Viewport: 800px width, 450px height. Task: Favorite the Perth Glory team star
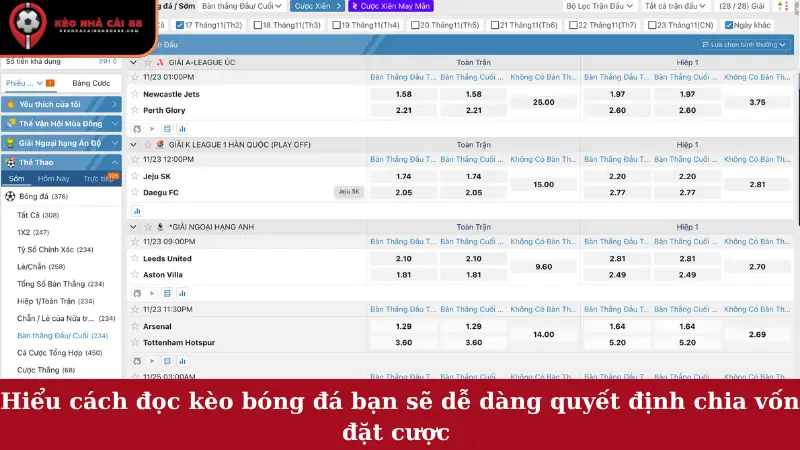pyautogui.click(x=135, y=110)
